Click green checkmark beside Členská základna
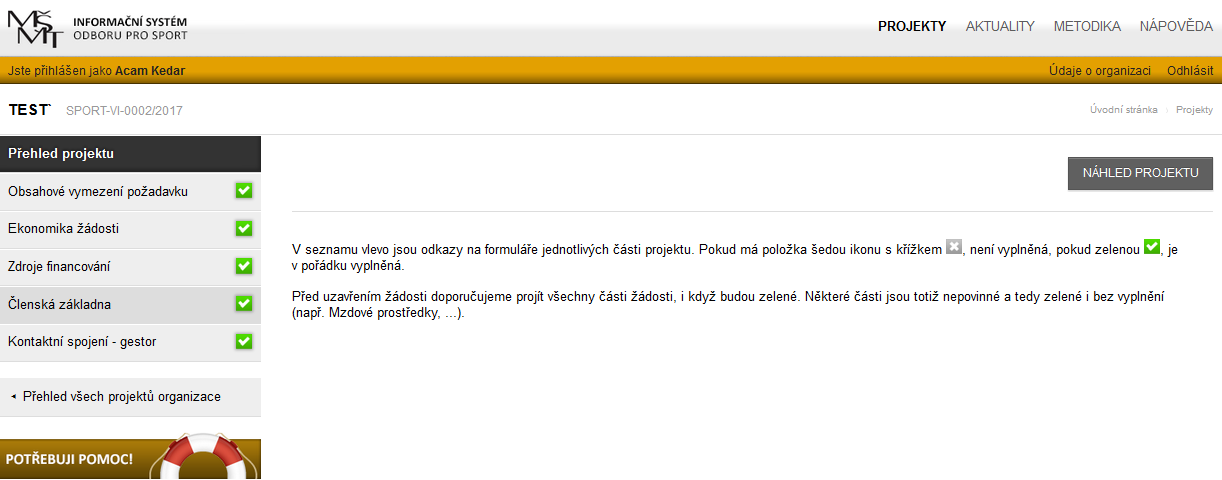Viewport: 1222px width, 480px height. pos(244,303)
